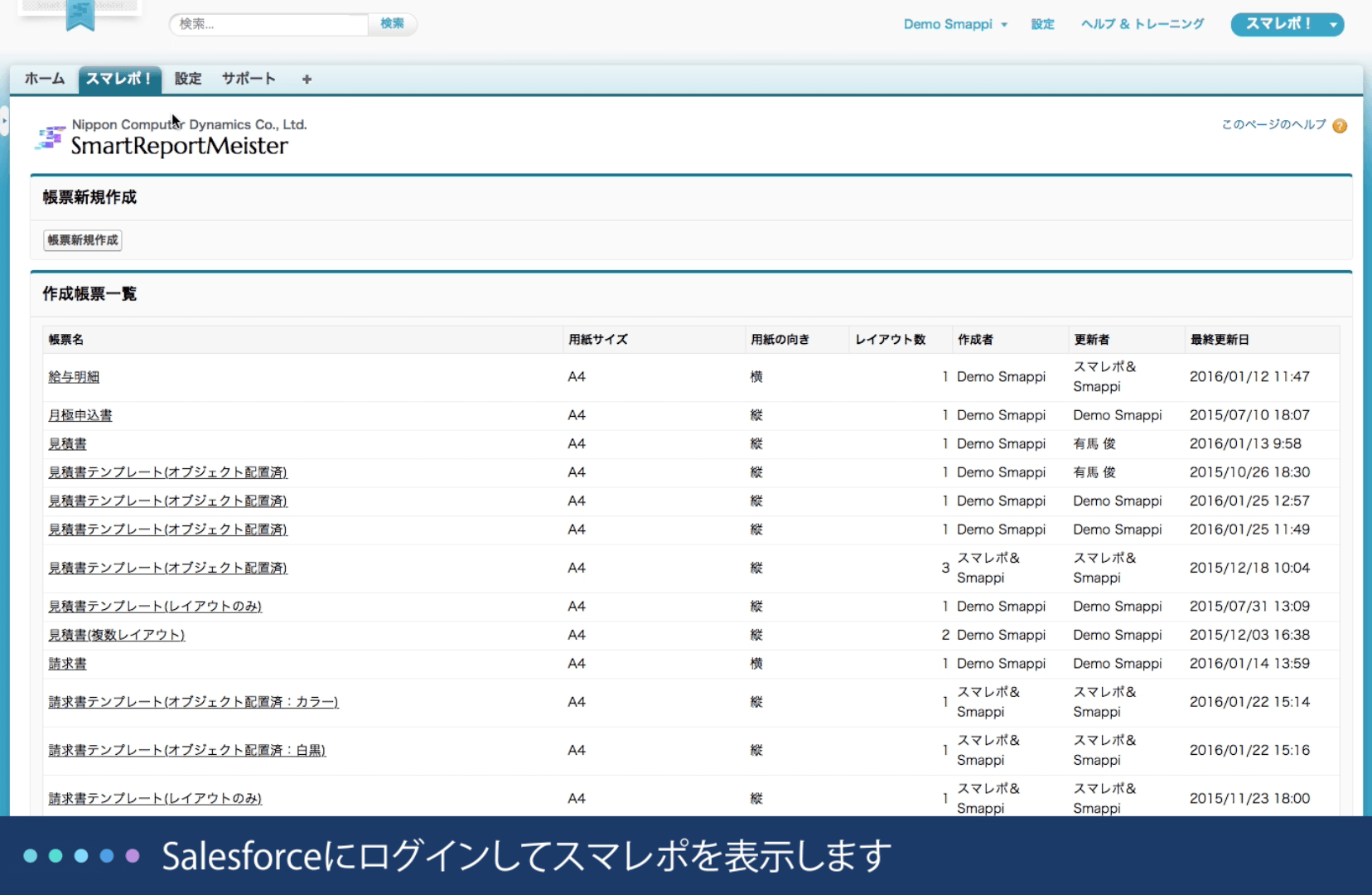The height and width of the screenshot is (895, 1372).
Task: Open 見積書テンプレート(レイアウトのみ) report
Action: pyautogui.click(x=155, y=607)
